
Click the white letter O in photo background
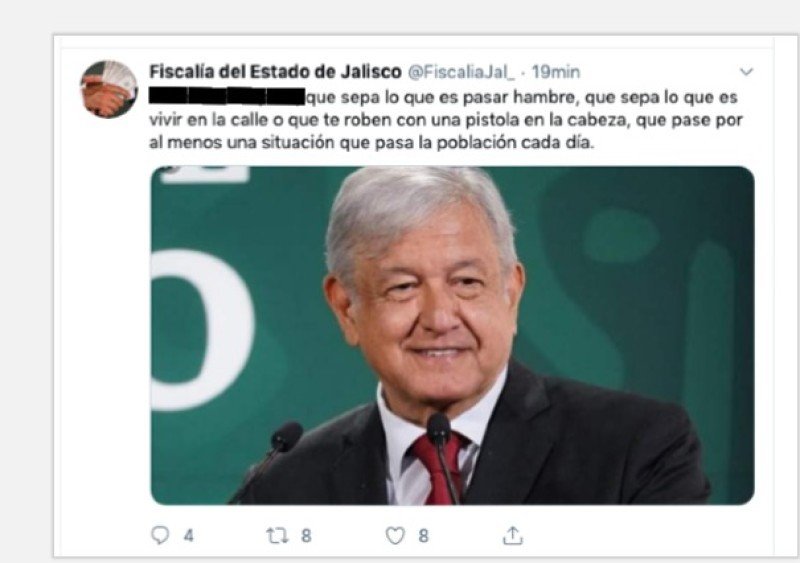(x=203, y=330)
